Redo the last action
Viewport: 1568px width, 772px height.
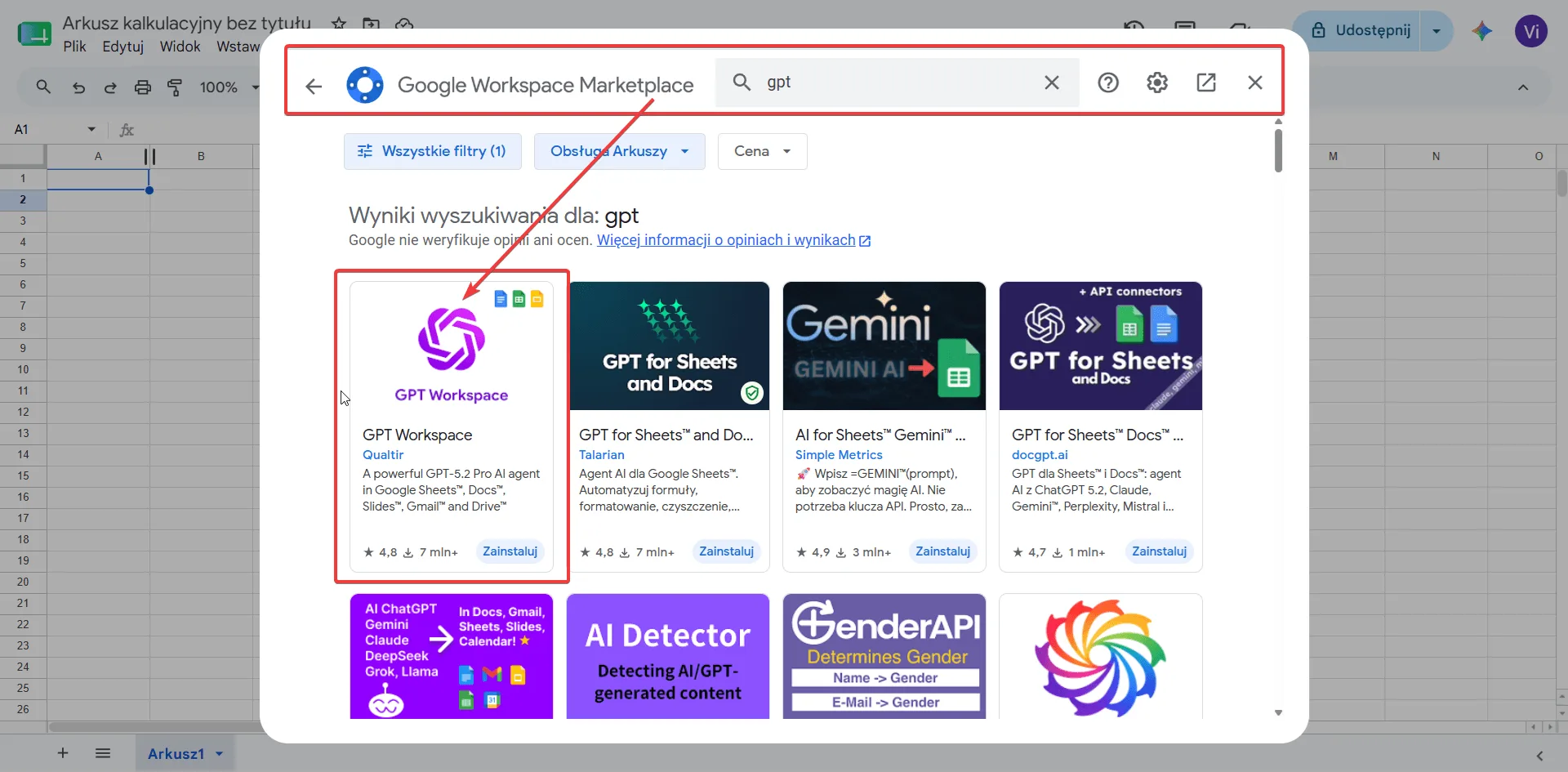coord(110,87)
